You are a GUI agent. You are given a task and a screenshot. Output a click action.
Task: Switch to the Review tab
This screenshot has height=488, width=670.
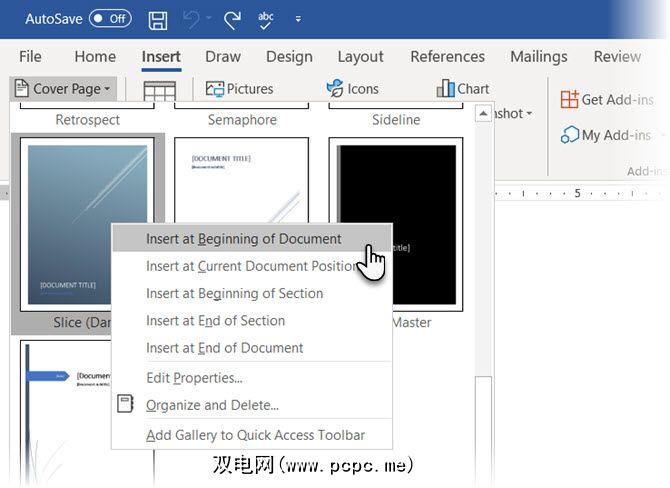[617, 56]
